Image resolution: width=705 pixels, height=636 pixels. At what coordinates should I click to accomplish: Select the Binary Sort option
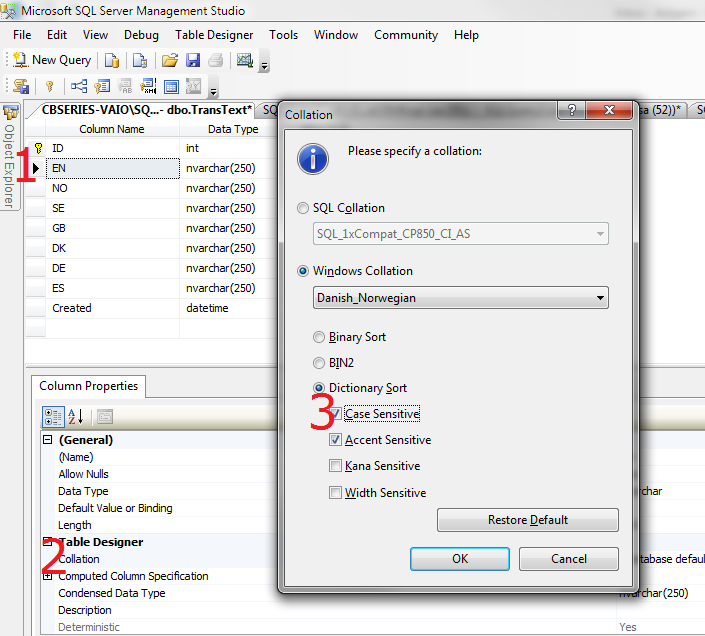[x=319, y=337]
